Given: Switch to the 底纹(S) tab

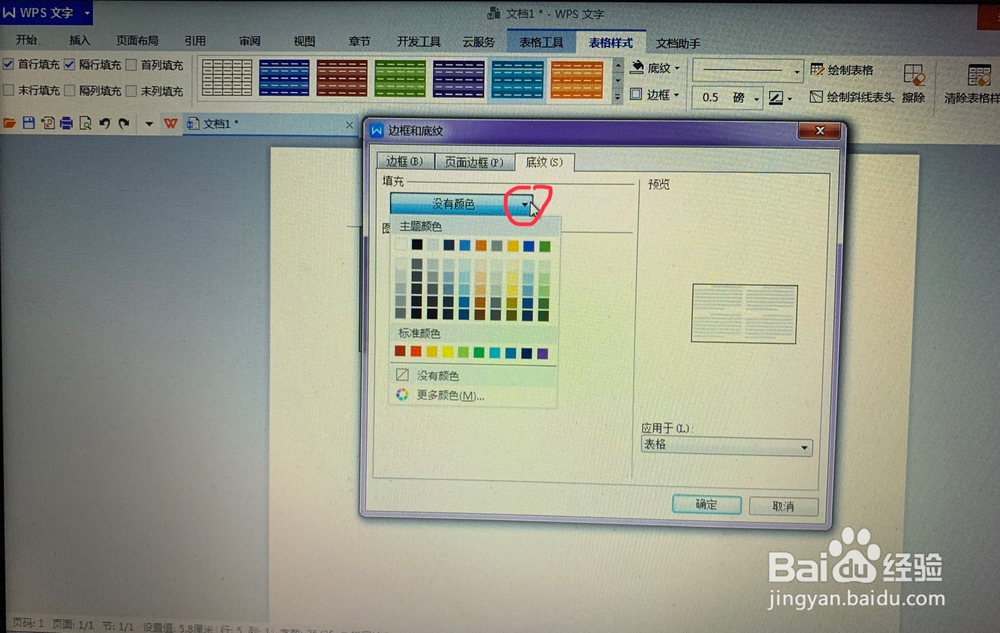Looking at the screenshot, I should pos(544,162).
